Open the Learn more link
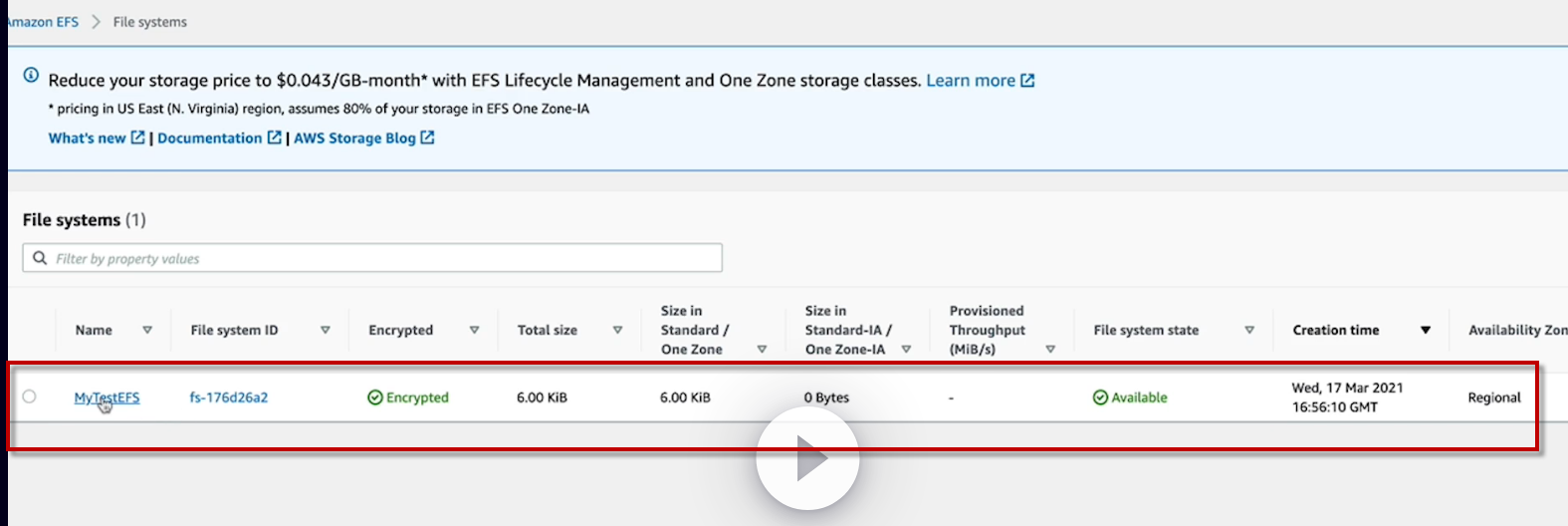 pos(980,81)
